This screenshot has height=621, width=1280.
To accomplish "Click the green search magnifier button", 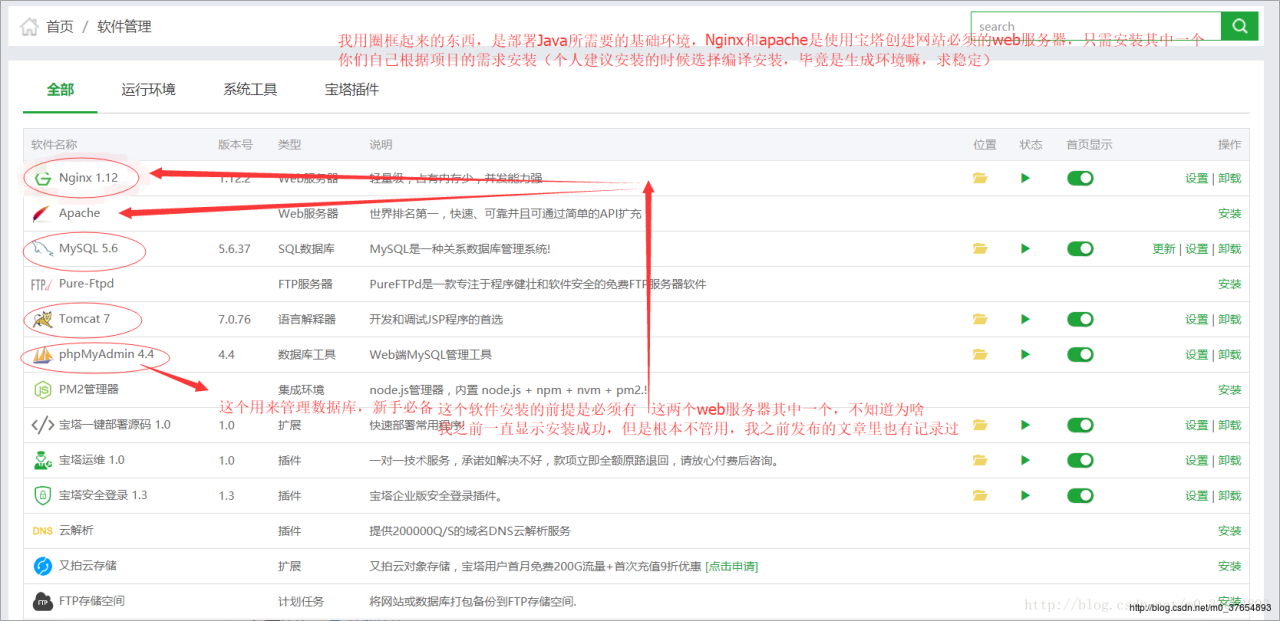I will (1239, 26).
